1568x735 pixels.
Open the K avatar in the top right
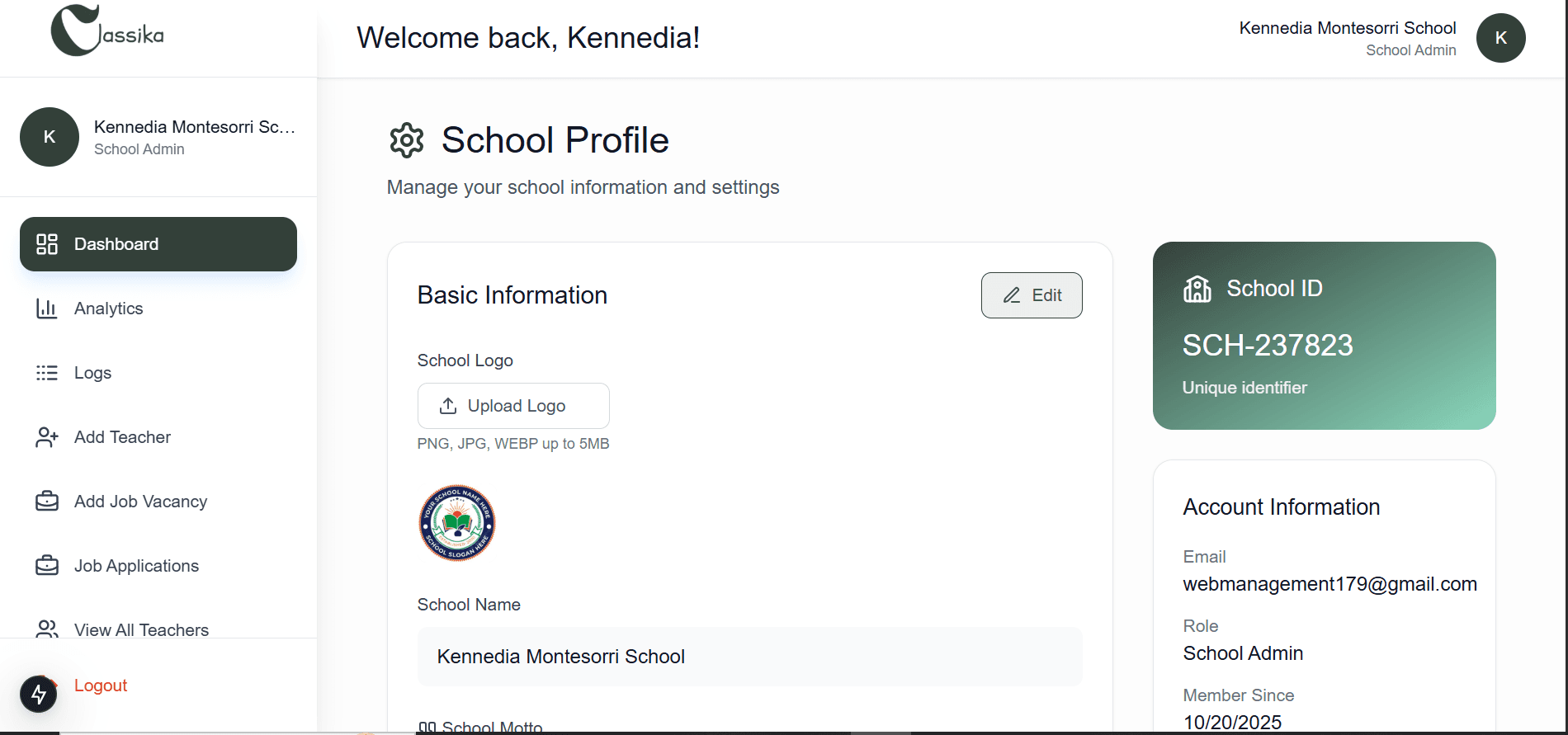[x=1500, y=37]
